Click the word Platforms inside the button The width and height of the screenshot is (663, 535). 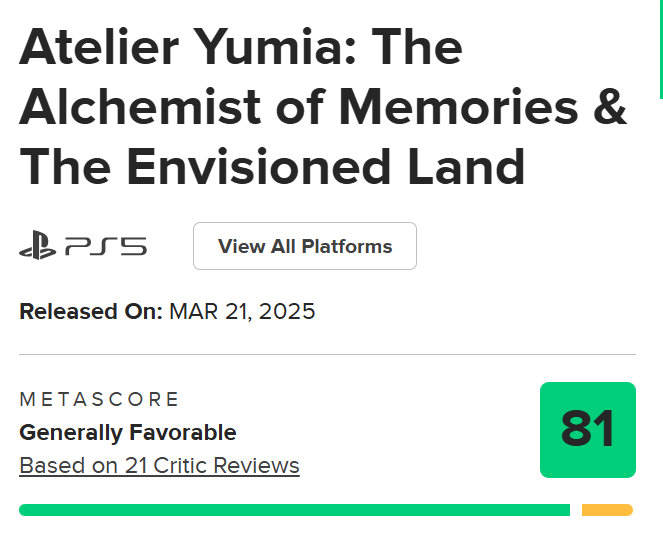(347, 246)
